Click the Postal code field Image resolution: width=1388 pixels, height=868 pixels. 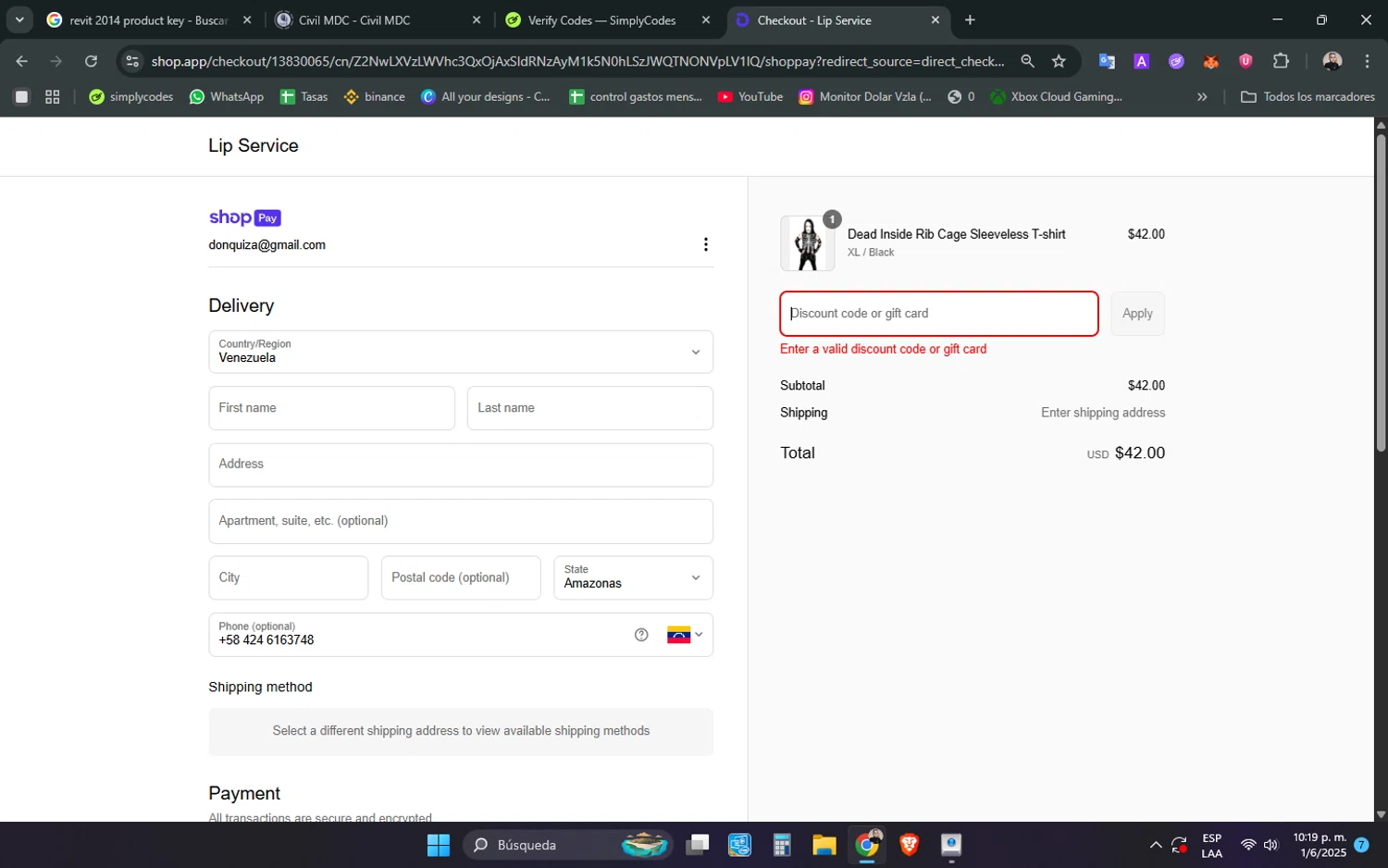(x=461, y=577)
